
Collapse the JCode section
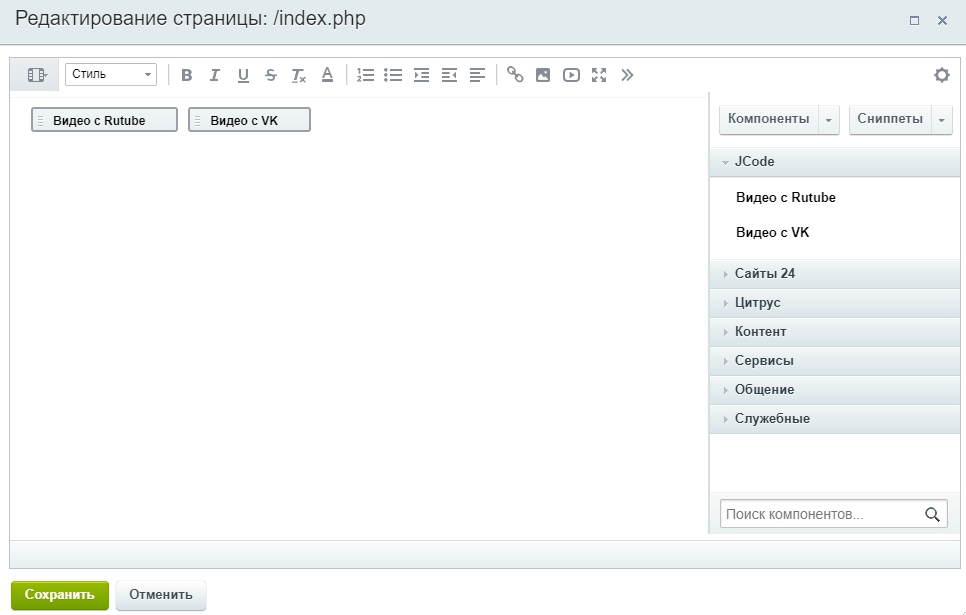coord(754,162)
